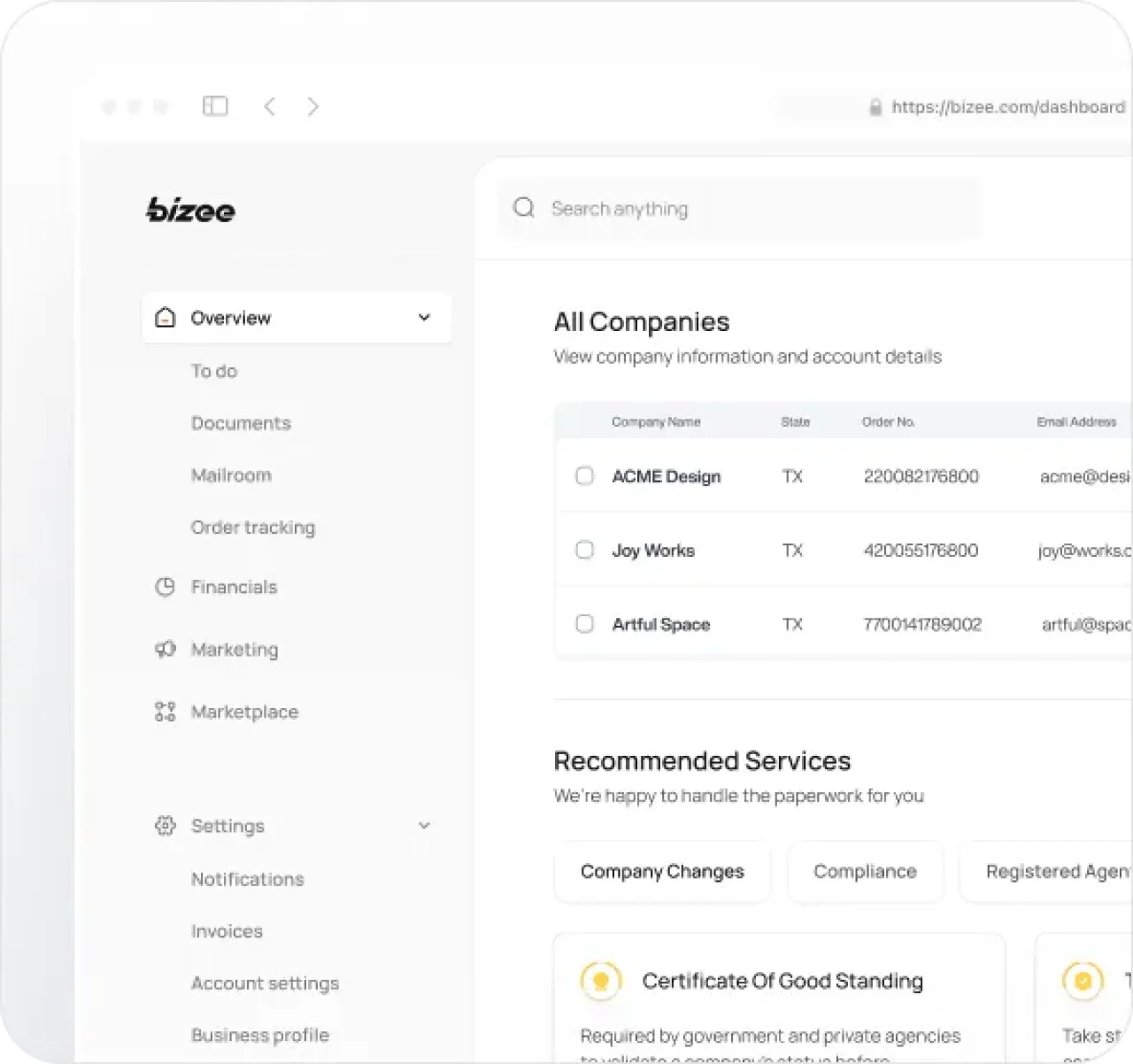1133x1064 pixels.
Task: Click the Certificate Of Good Standing badge icon
Action: click(x=600, y=981)
